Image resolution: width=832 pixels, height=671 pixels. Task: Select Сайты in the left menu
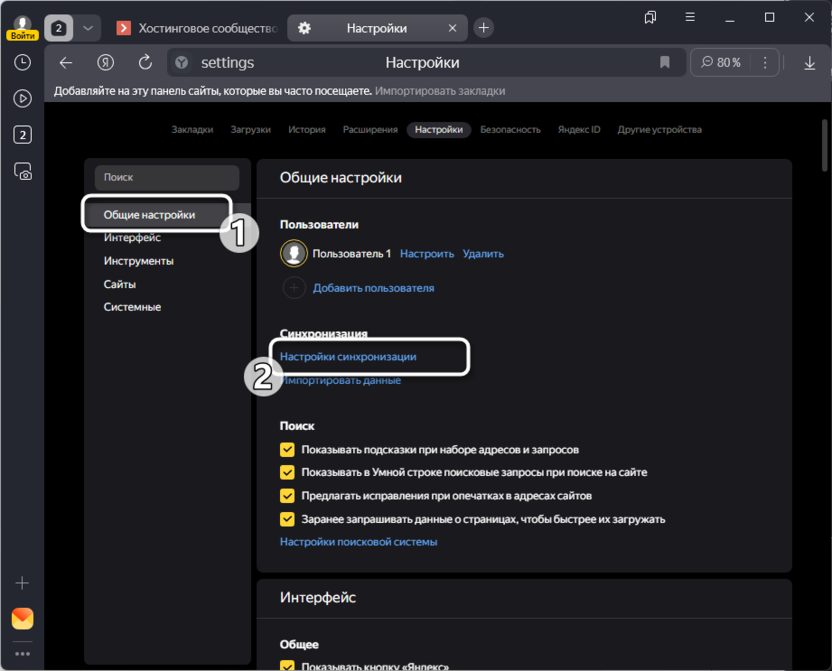119,284
